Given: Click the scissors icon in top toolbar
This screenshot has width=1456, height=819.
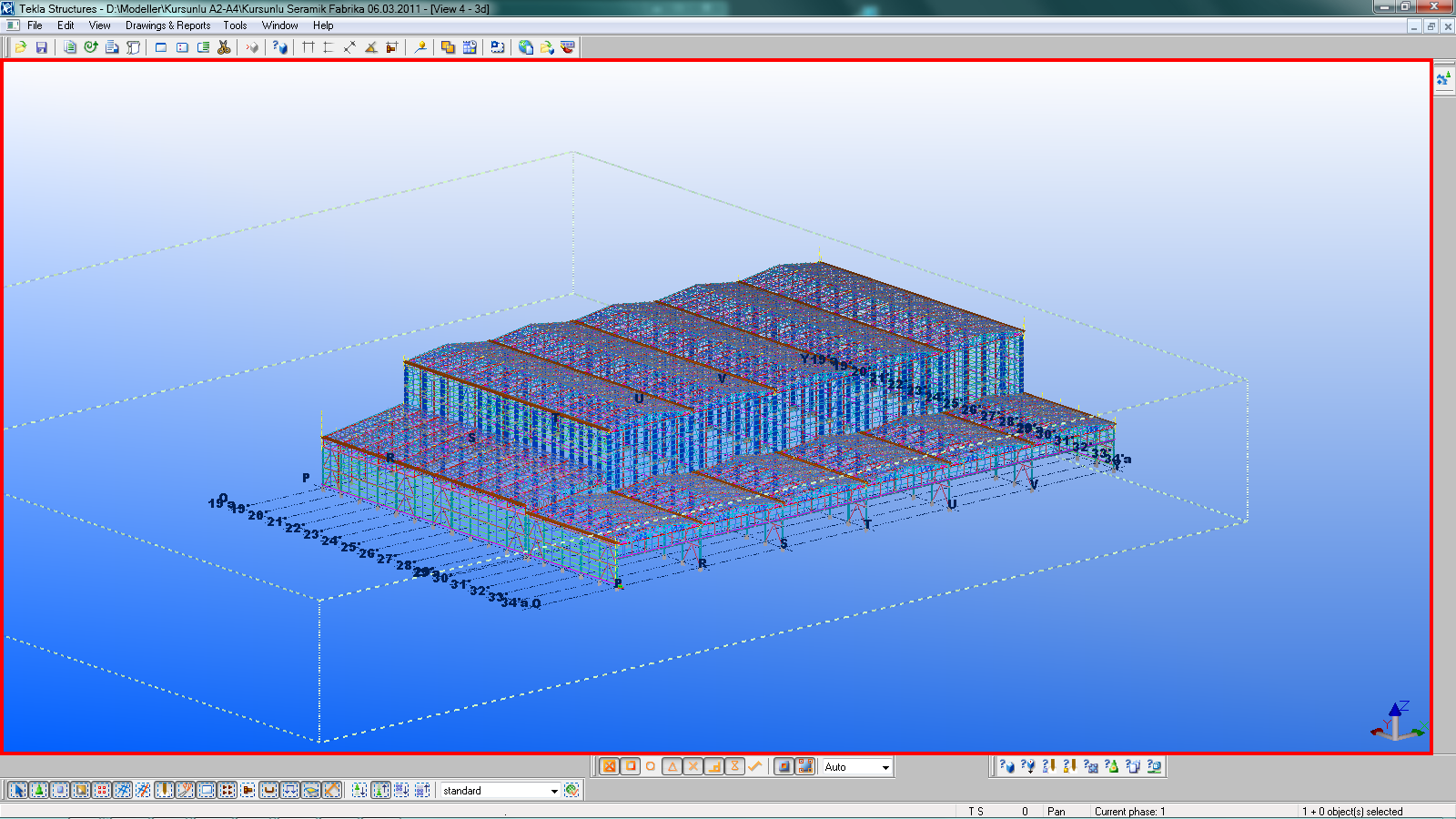Looking at the screenshot, I should tap(224, 47).
